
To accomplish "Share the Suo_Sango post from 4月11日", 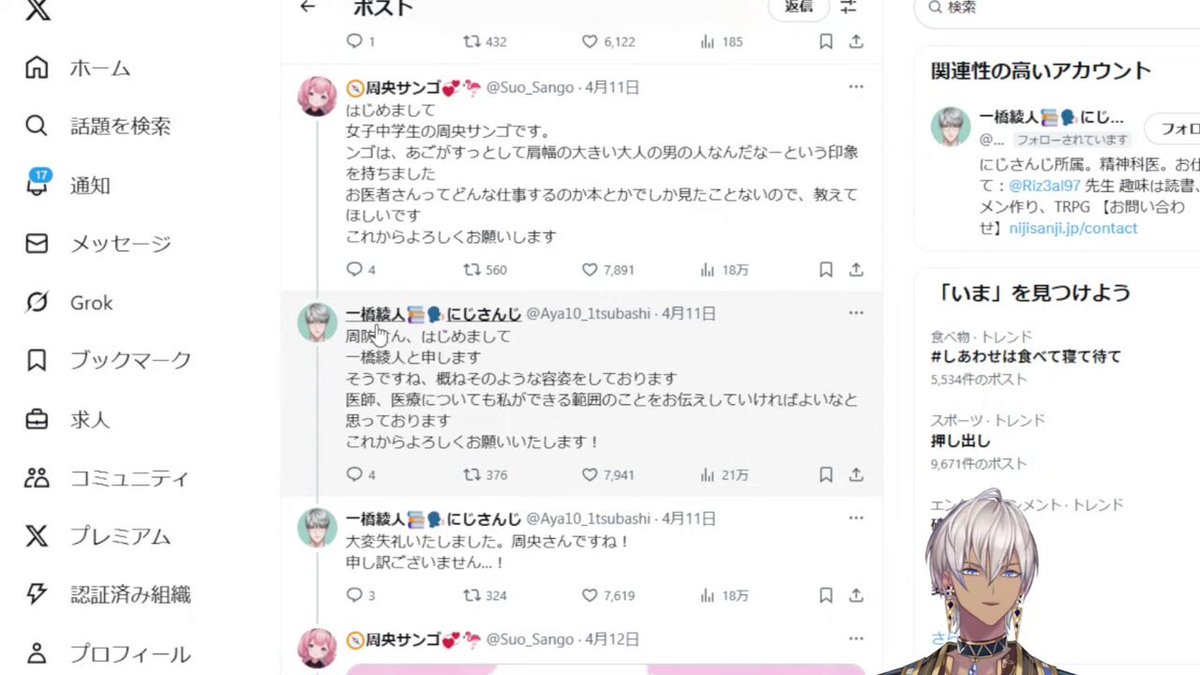I will [x=856, y=270].
